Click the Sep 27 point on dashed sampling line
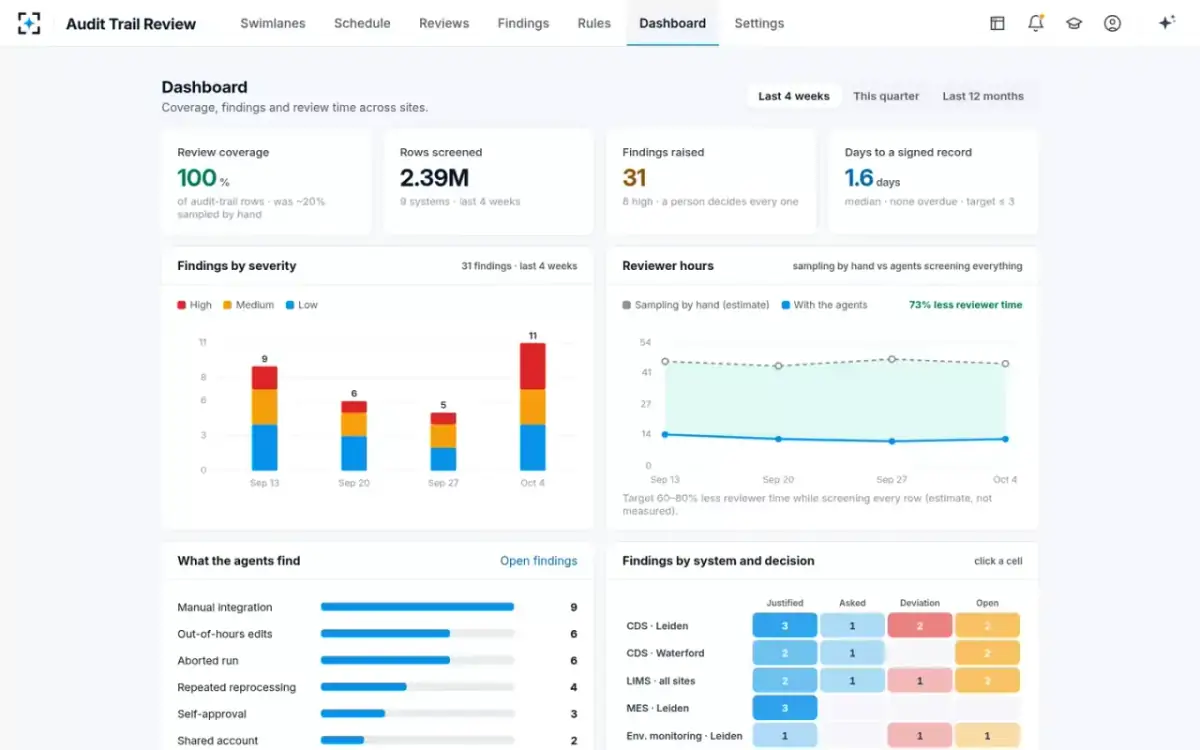 [892, 359]
